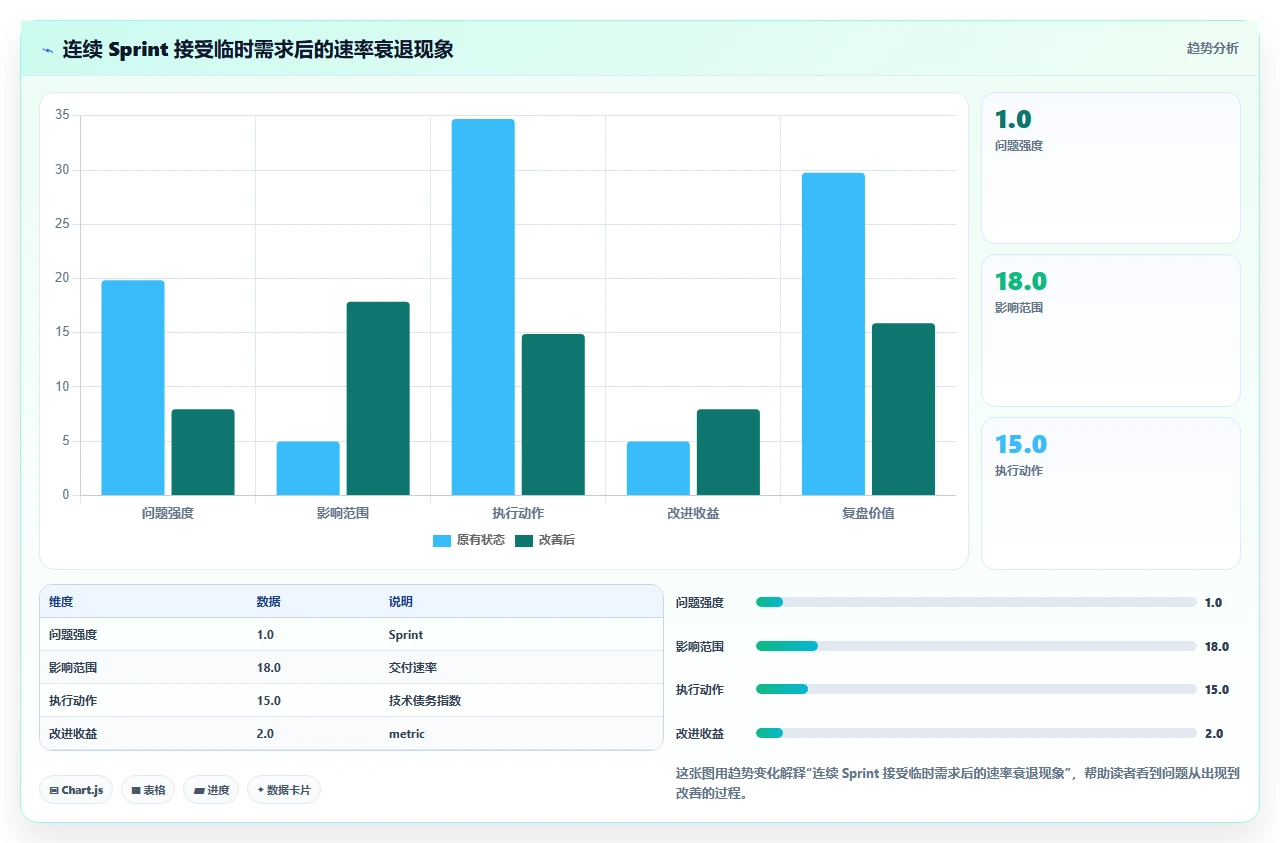Click the dark green 改善后 bar for 执行动作
Image resolution: width=1280 pixels, height=843 pixels.
point(553,414)
